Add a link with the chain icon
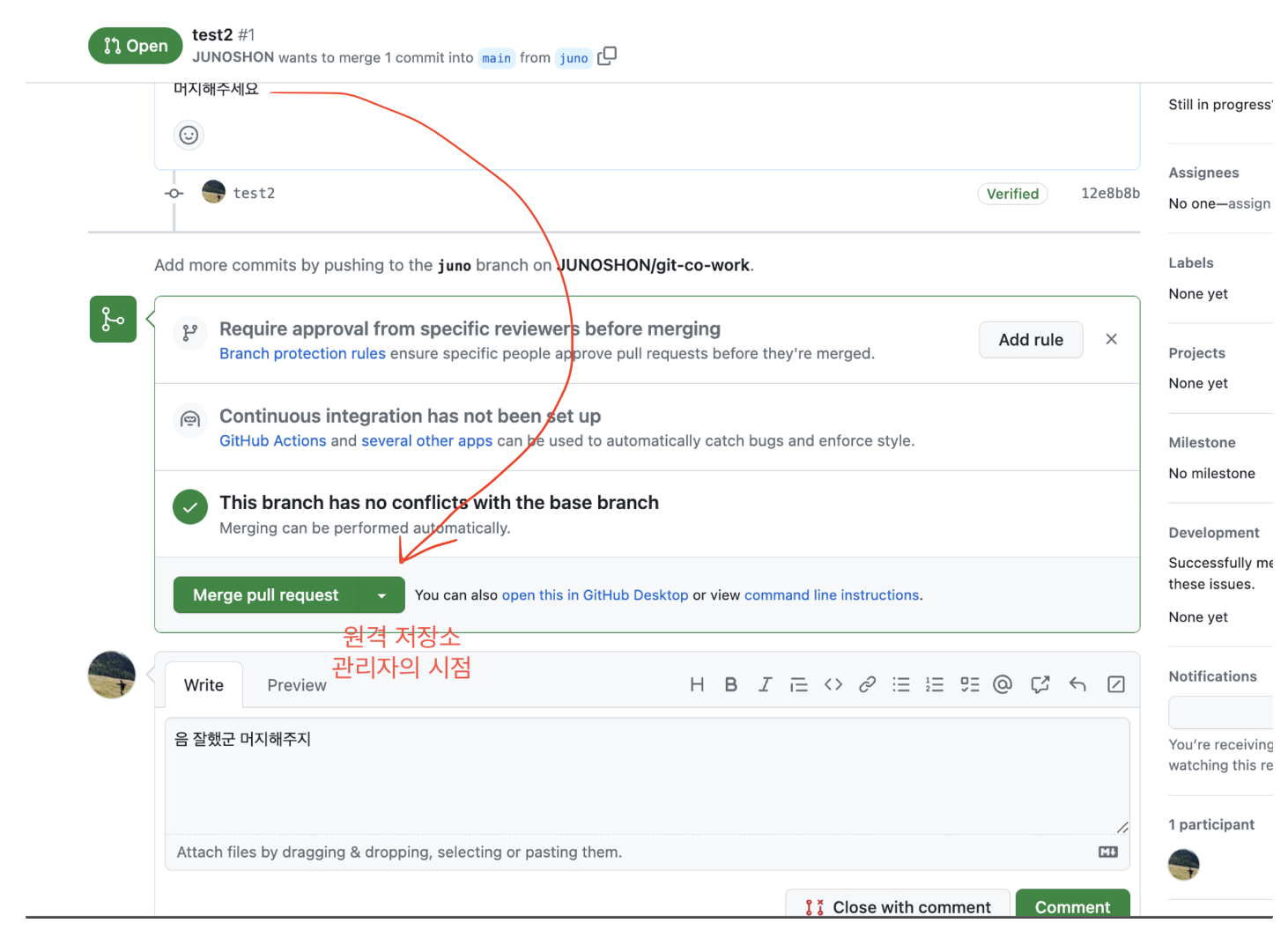This screenshot has height=930, width=1288. tap(867, 684)
